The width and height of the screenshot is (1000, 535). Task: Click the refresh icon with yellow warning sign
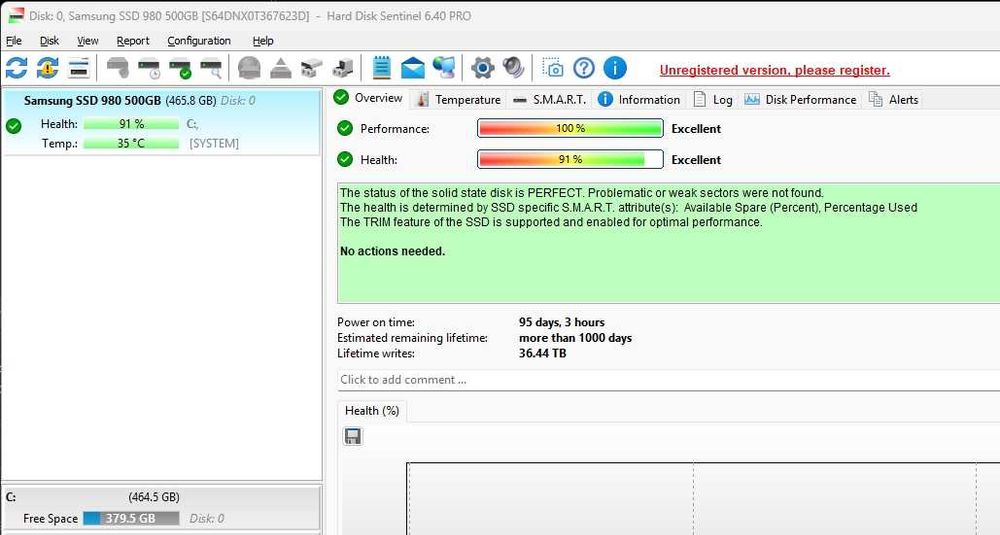tap(48, 68)
